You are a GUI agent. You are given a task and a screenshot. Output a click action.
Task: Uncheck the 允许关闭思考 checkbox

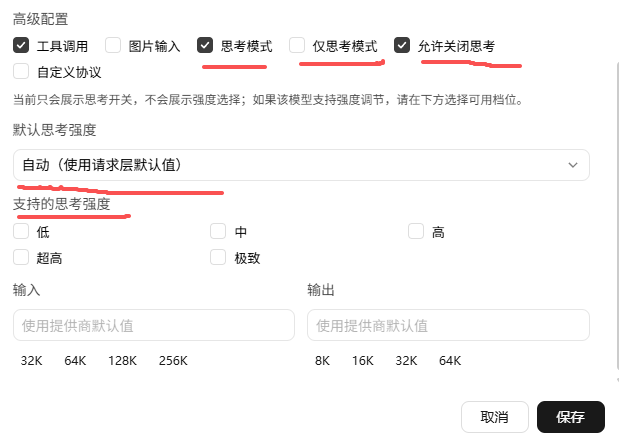pos(402,45)
